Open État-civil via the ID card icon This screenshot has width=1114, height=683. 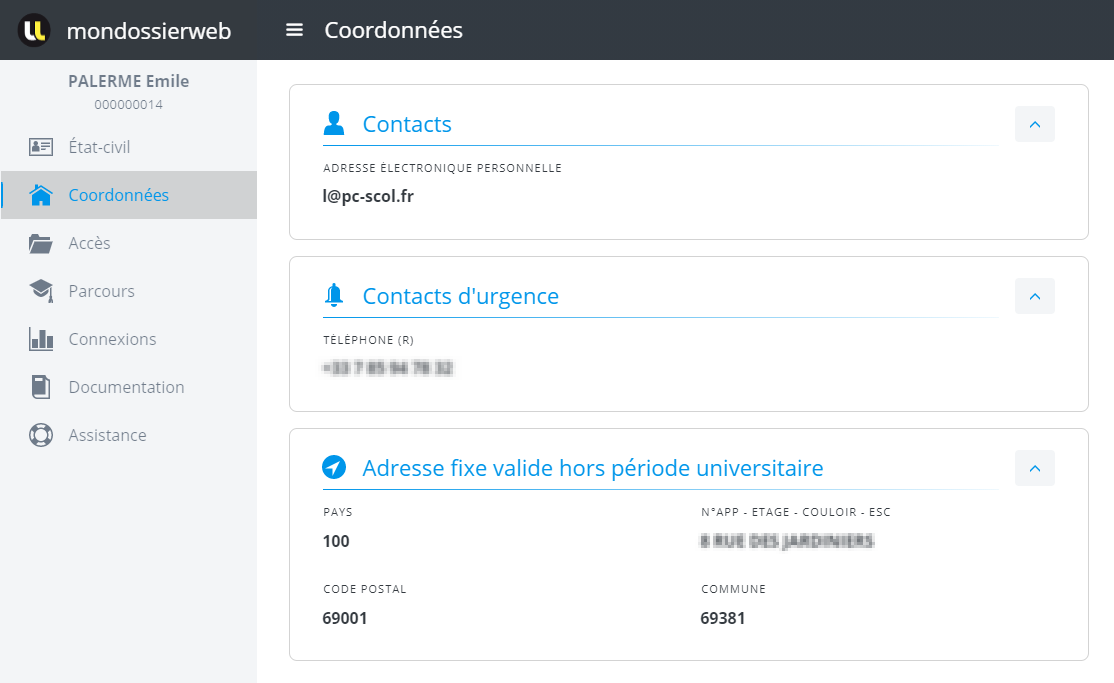pos(41,147)
